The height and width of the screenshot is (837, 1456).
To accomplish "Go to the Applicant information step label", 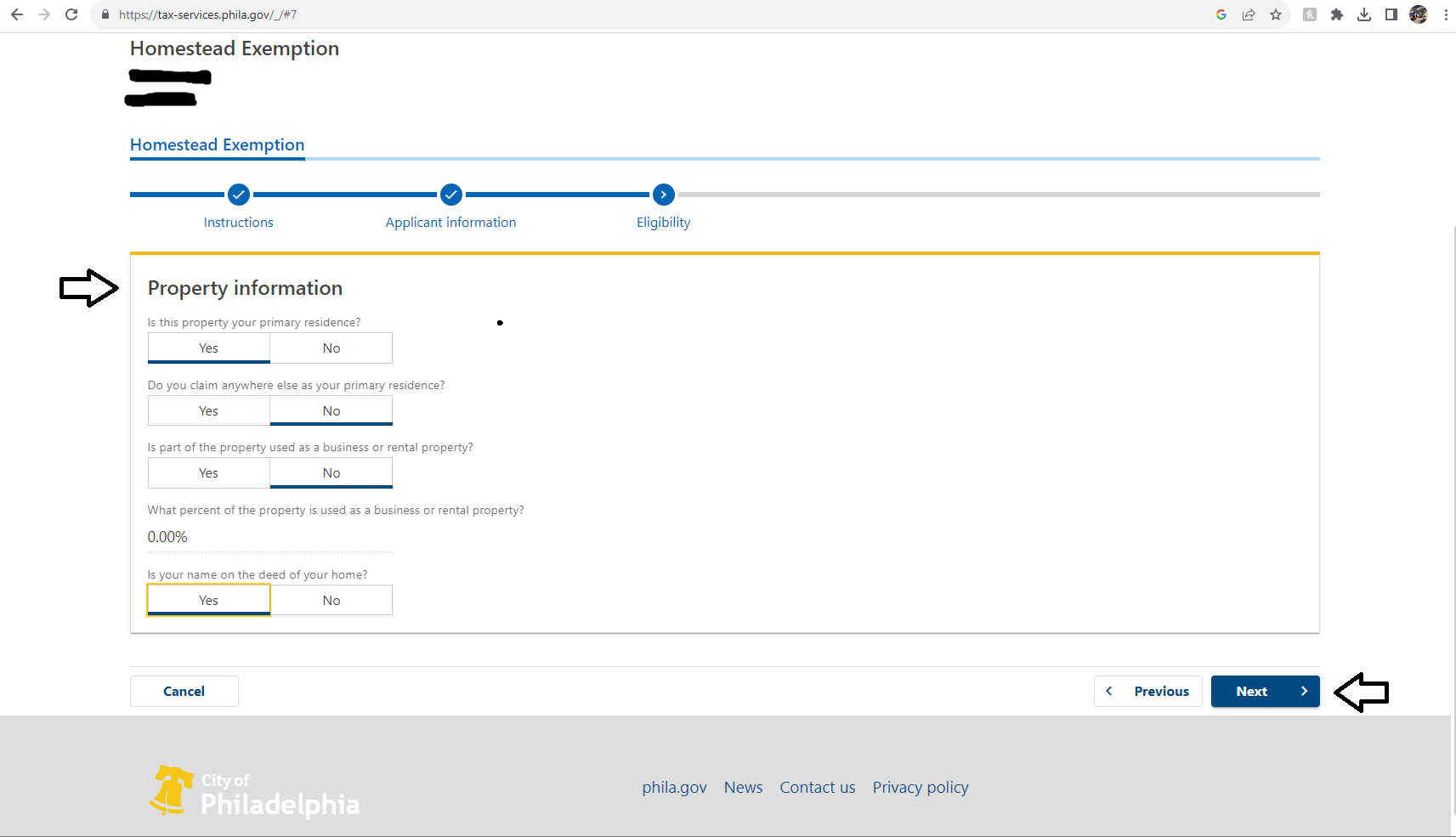I will point(450,223).
